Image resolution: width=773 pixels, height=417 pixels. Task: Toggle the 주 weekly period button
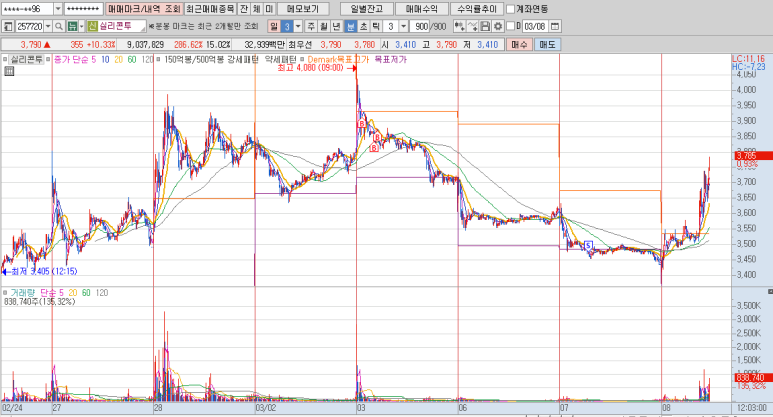pyautogui.click(x=311, y=26)
